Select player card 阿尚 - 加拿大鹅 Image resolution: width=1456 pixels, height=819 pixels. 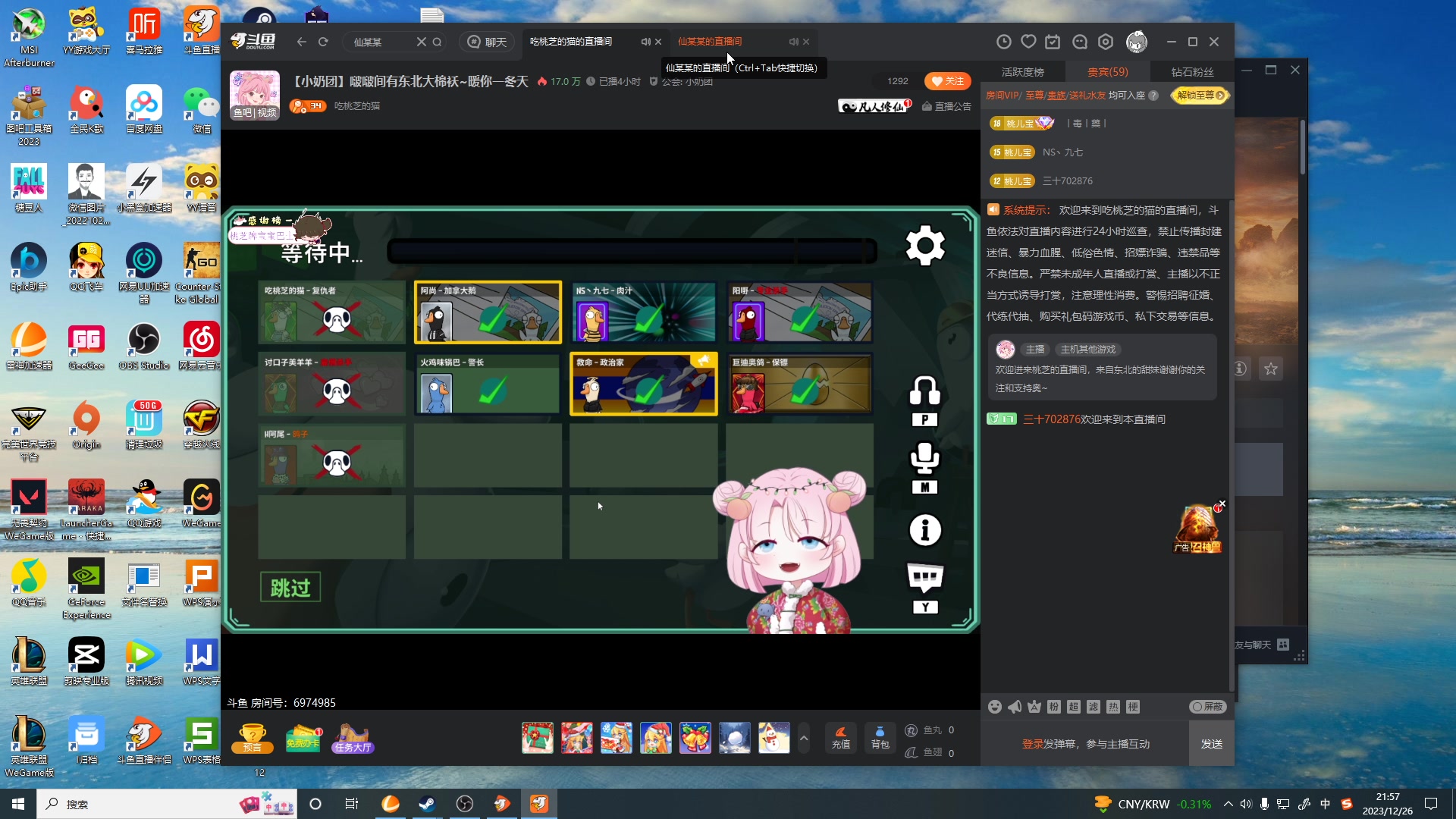(x=488, y=312)
